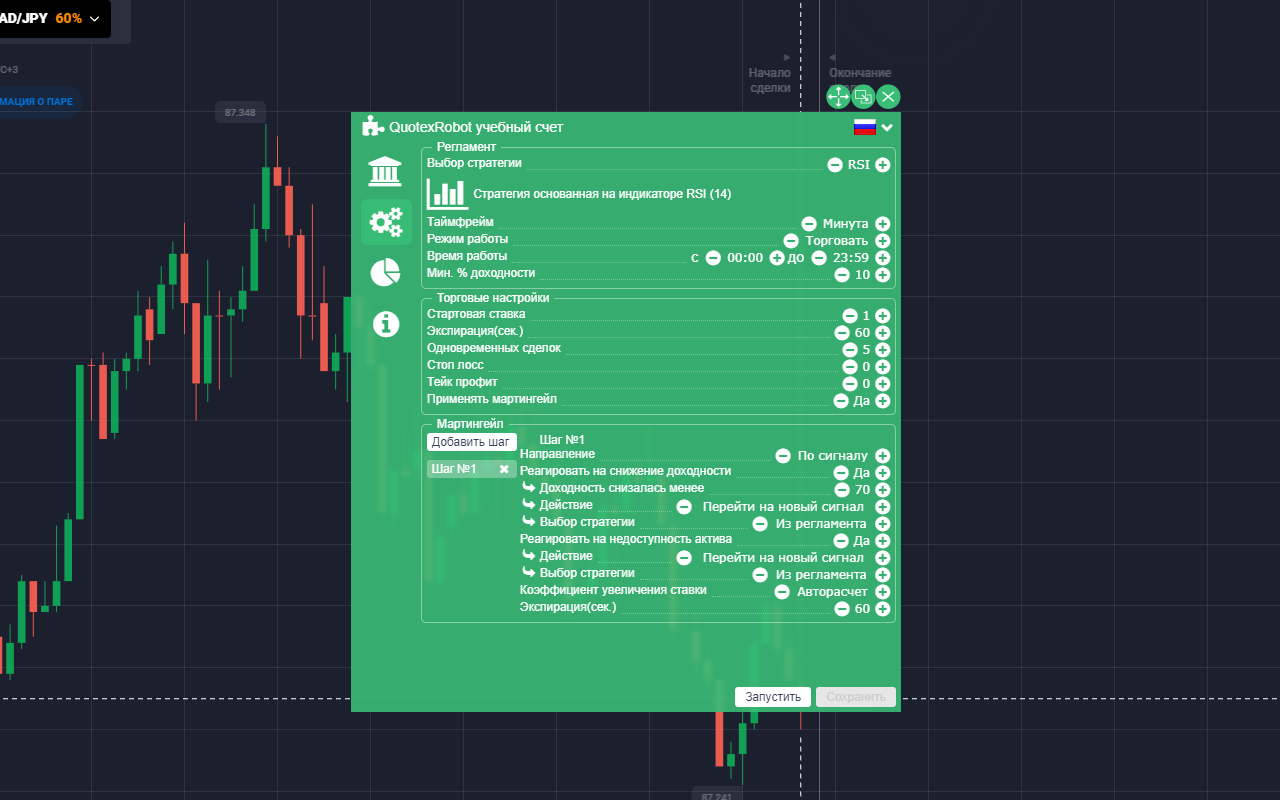Viewport: 1280px width, 800px height.
Task: Toggle Реагировать на снижение доходности minus
Action: click(x=842, y=473)
